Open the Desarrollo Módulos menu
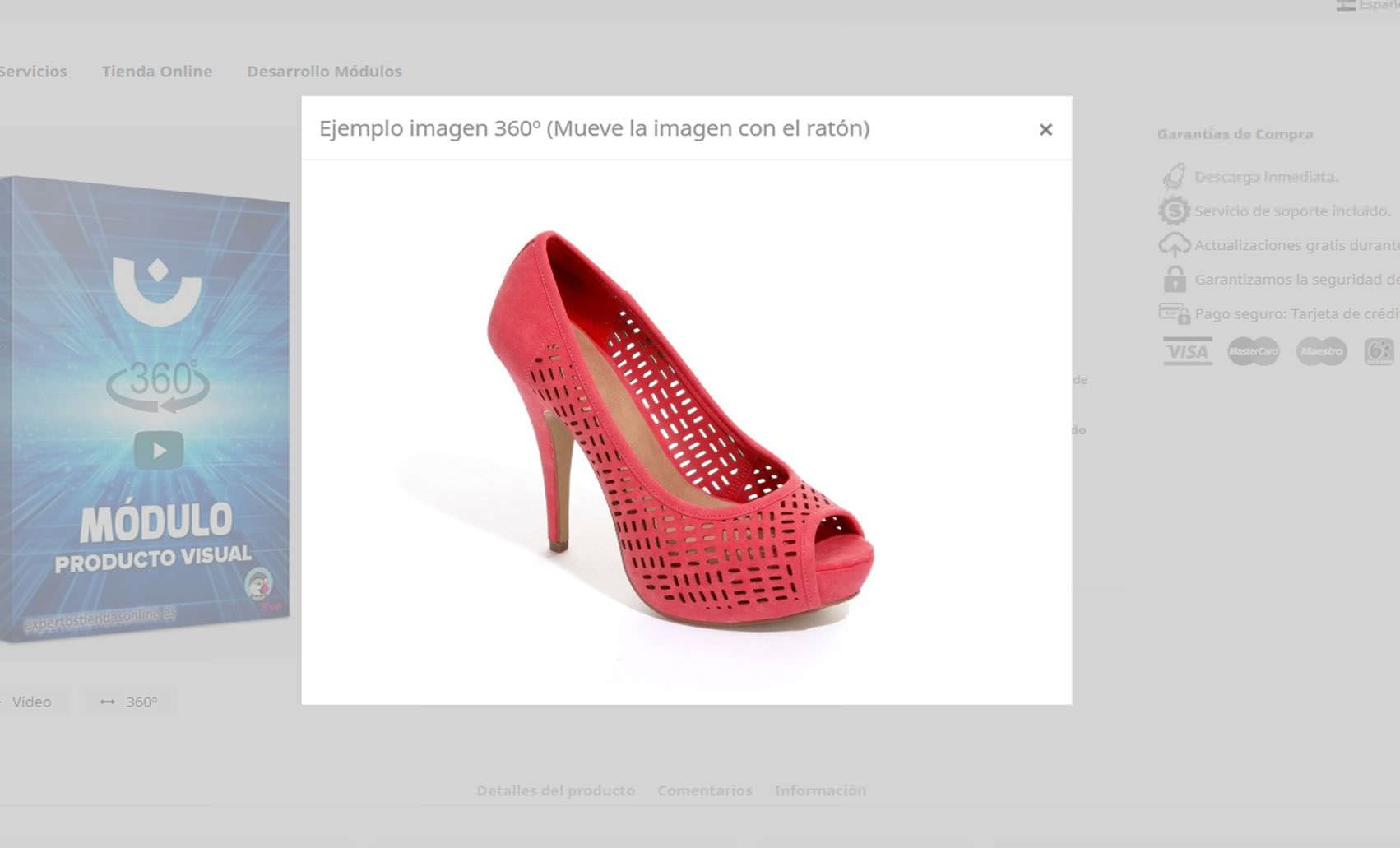Image resolution: width=1400 pixels, height=848 pixels. (323, 72)
